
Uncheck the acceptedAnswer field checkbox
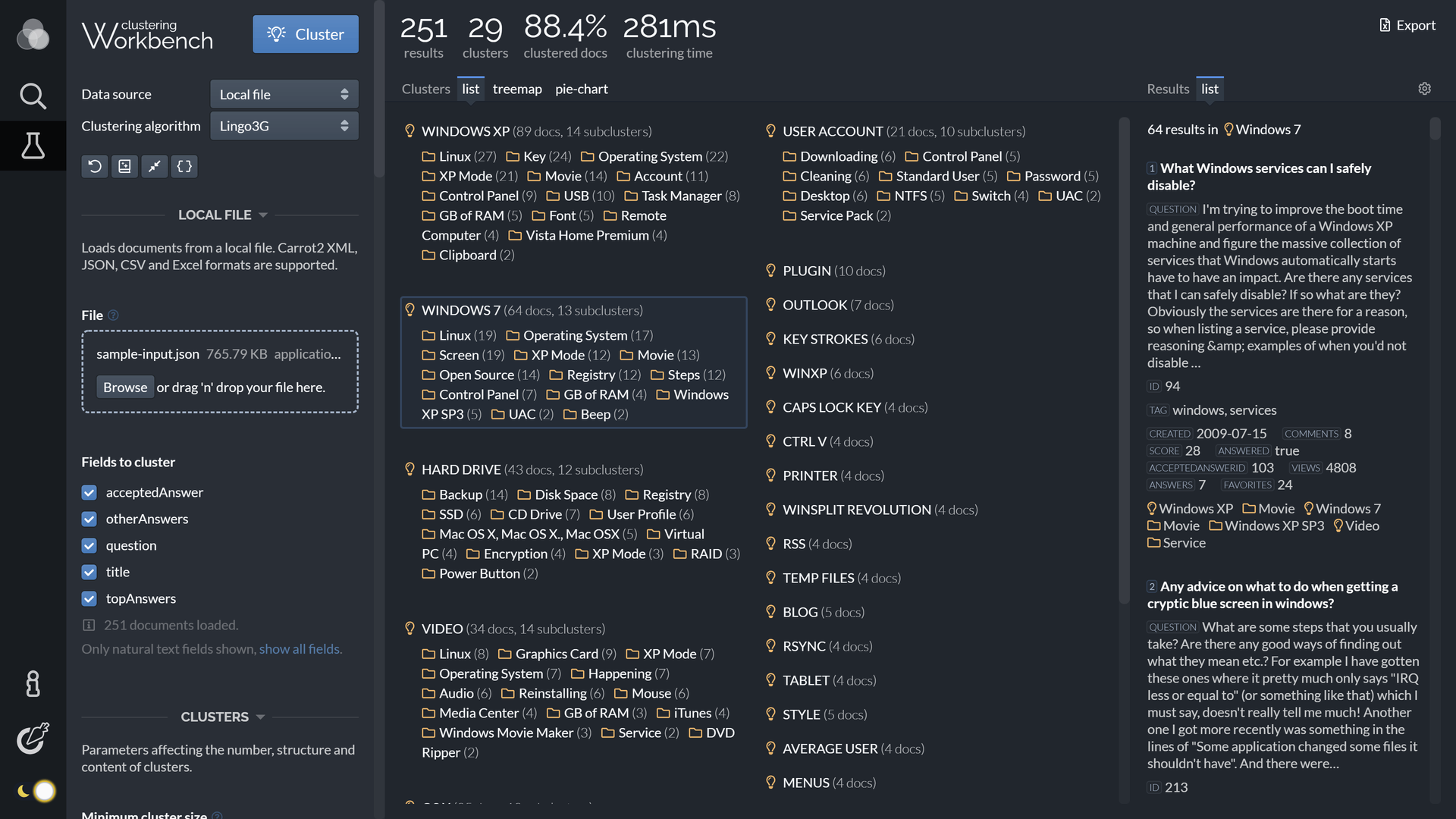tap(89, 492)
